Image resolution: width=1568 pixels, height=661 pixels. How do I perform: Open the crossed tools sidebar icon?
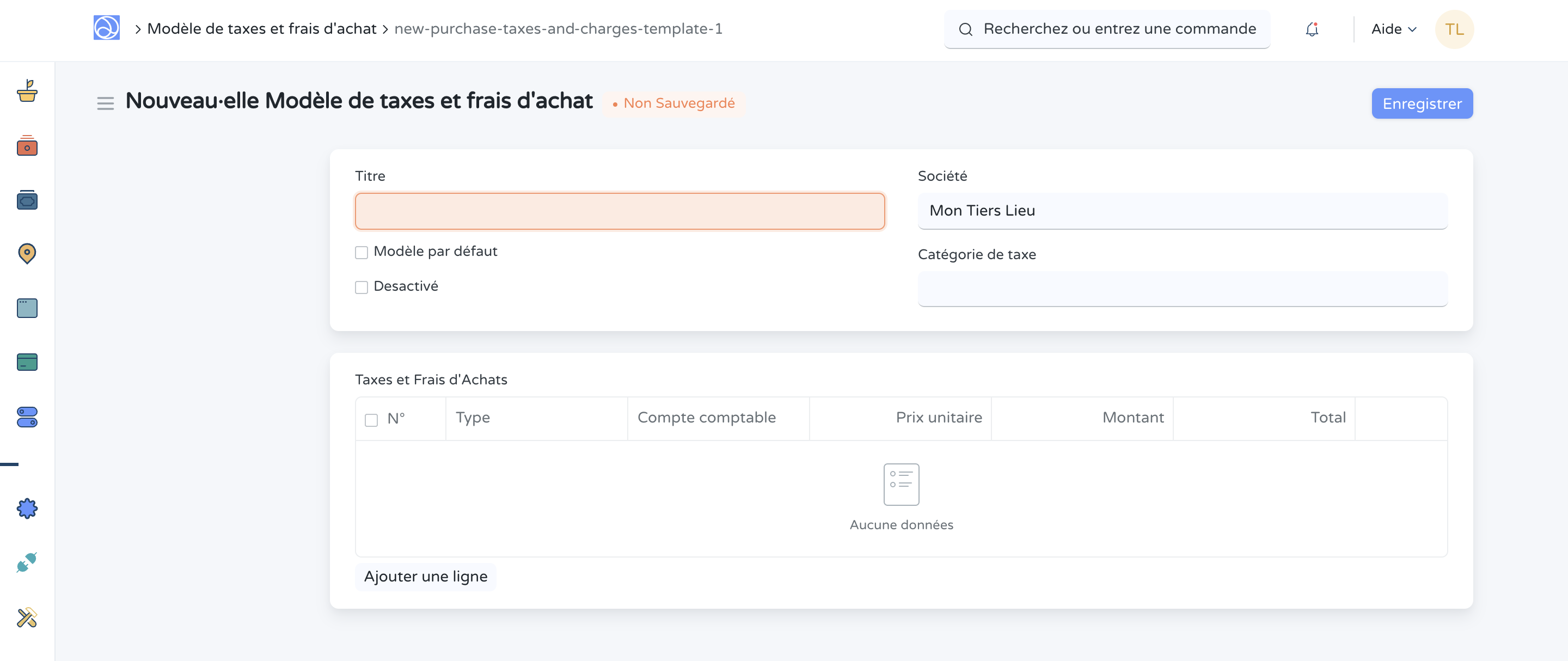pos(27,617)
